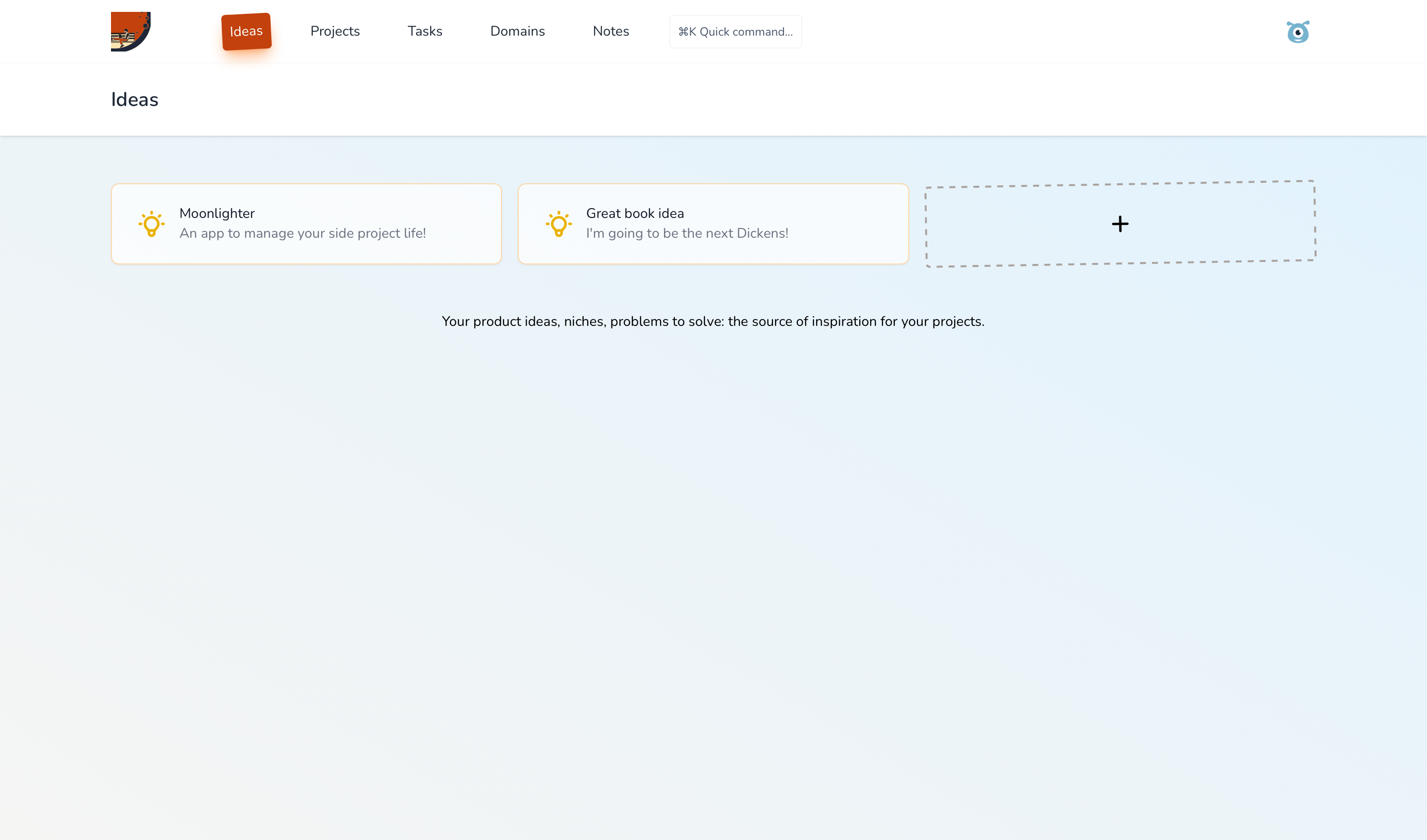
Task: Click the Moonlighter app logo
Action: (x=130, y=31)
